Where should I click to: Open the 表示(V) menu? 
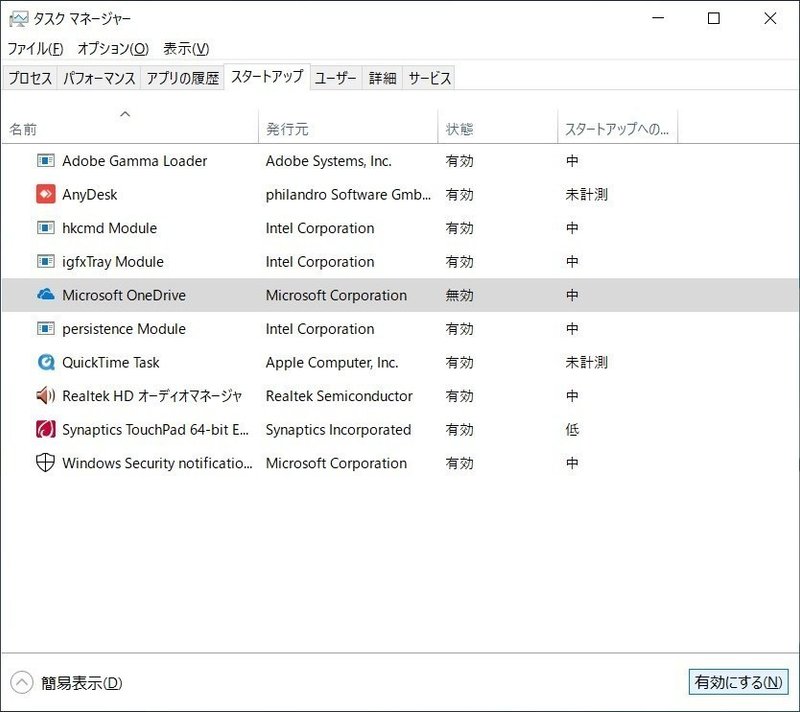[186, 48]
